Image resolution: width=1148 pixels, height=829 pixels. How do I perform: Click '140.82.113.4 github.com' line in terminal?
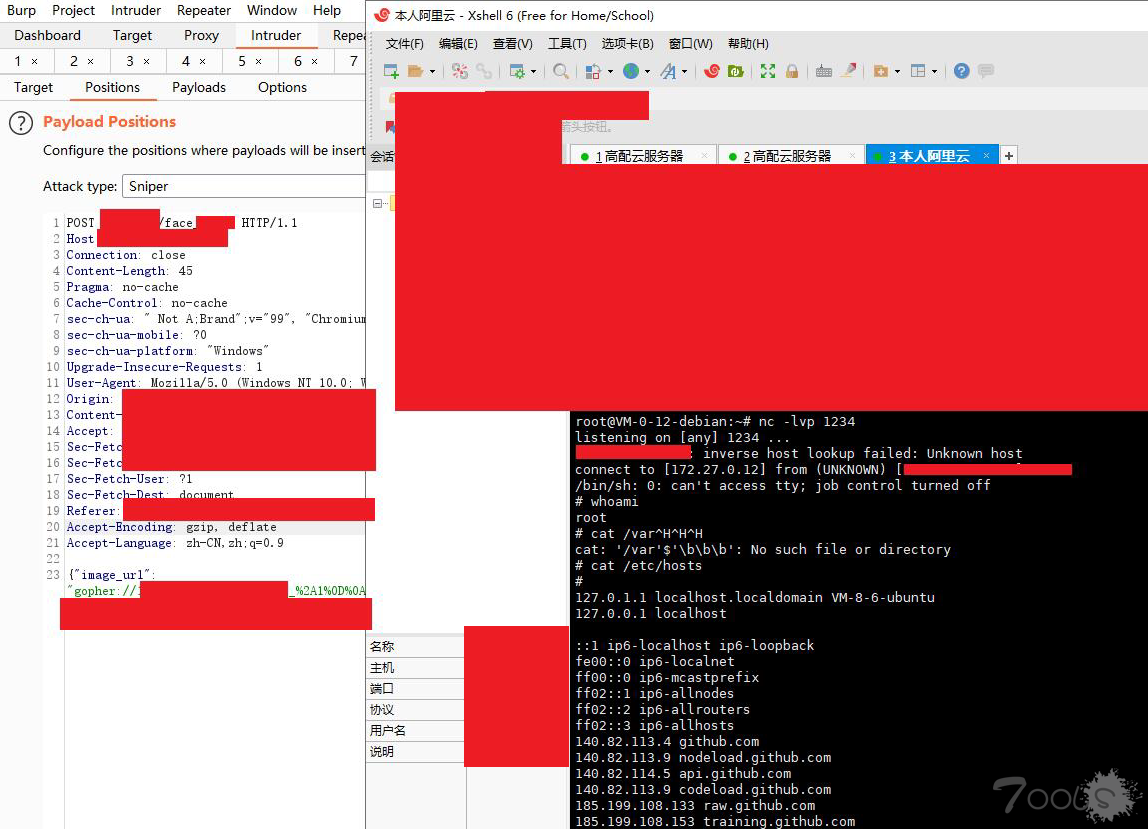pos(667,742)
